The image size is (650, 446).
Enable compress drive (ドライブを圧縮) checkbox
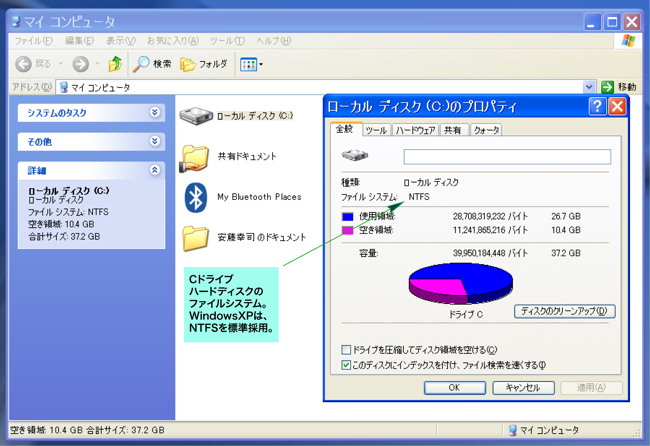[346, 350]
